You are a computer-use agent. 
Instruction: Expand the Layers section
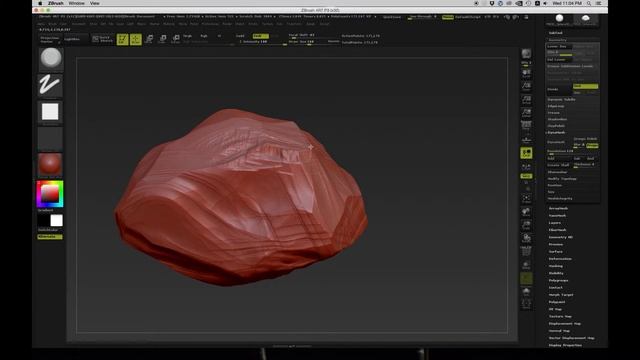(x=555, y=223)
